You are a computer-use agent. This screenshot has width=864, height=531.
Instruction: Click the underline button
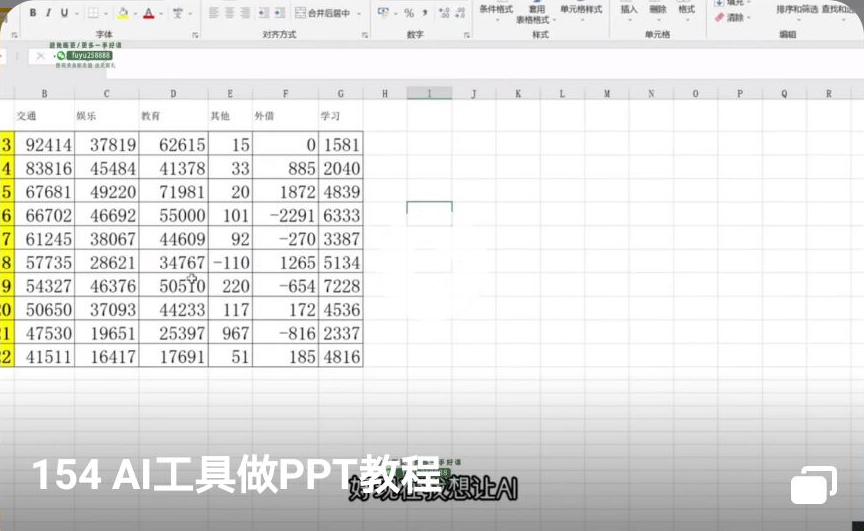(x=65, y=13)
